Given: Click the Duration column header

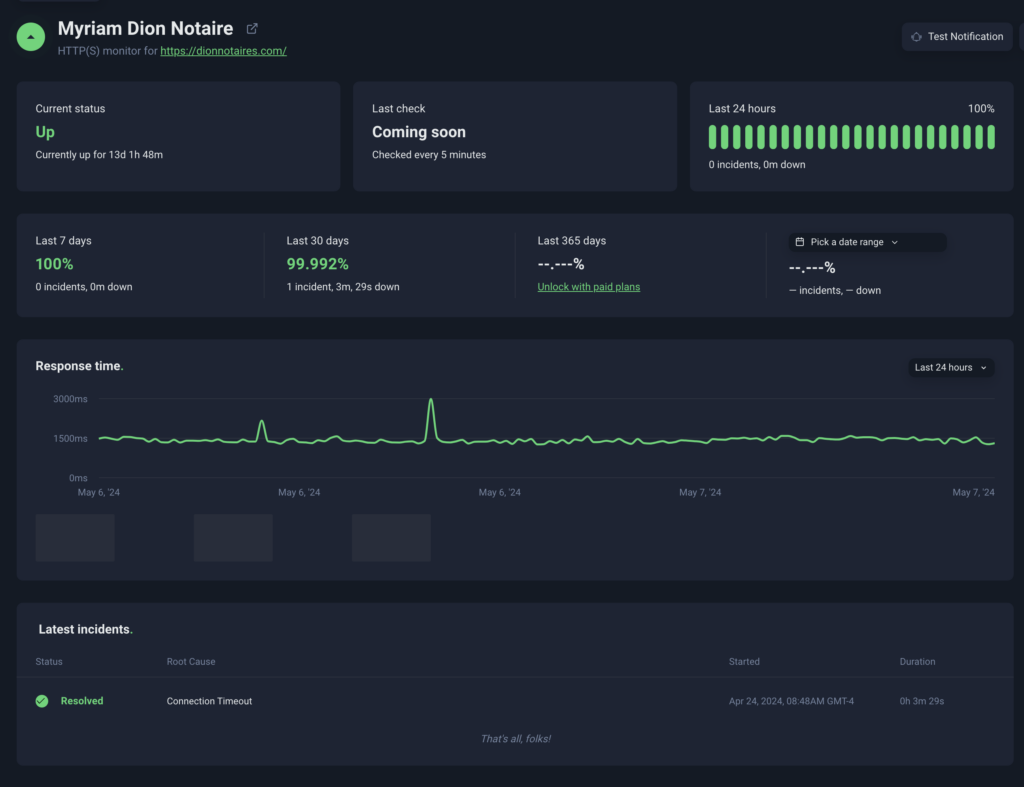Looking at the screenshot, I should [x=917, y=662].
